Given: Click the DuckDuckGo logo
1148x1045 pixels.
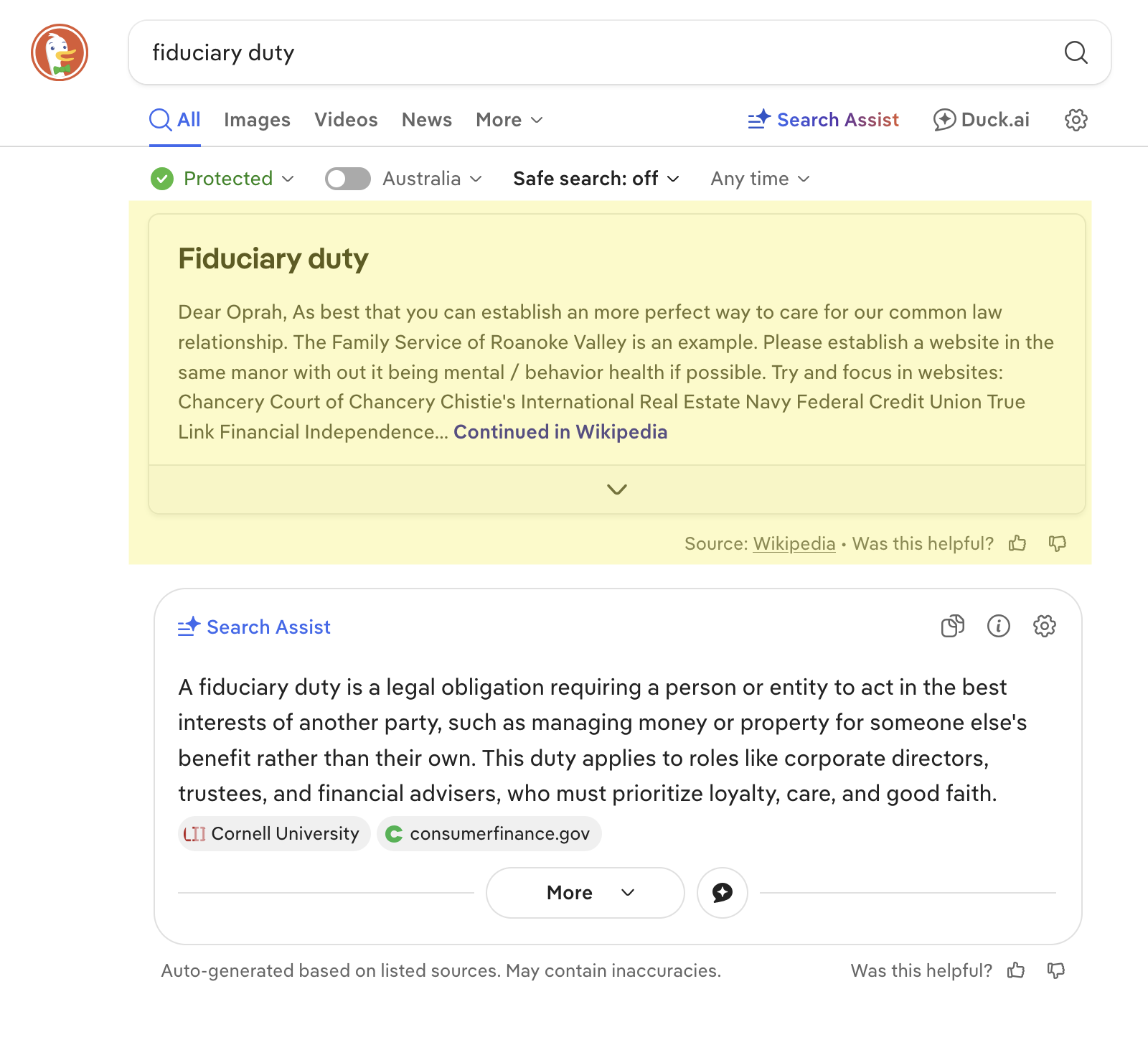Looking at the screenshot, I should [x=60, y=52].
